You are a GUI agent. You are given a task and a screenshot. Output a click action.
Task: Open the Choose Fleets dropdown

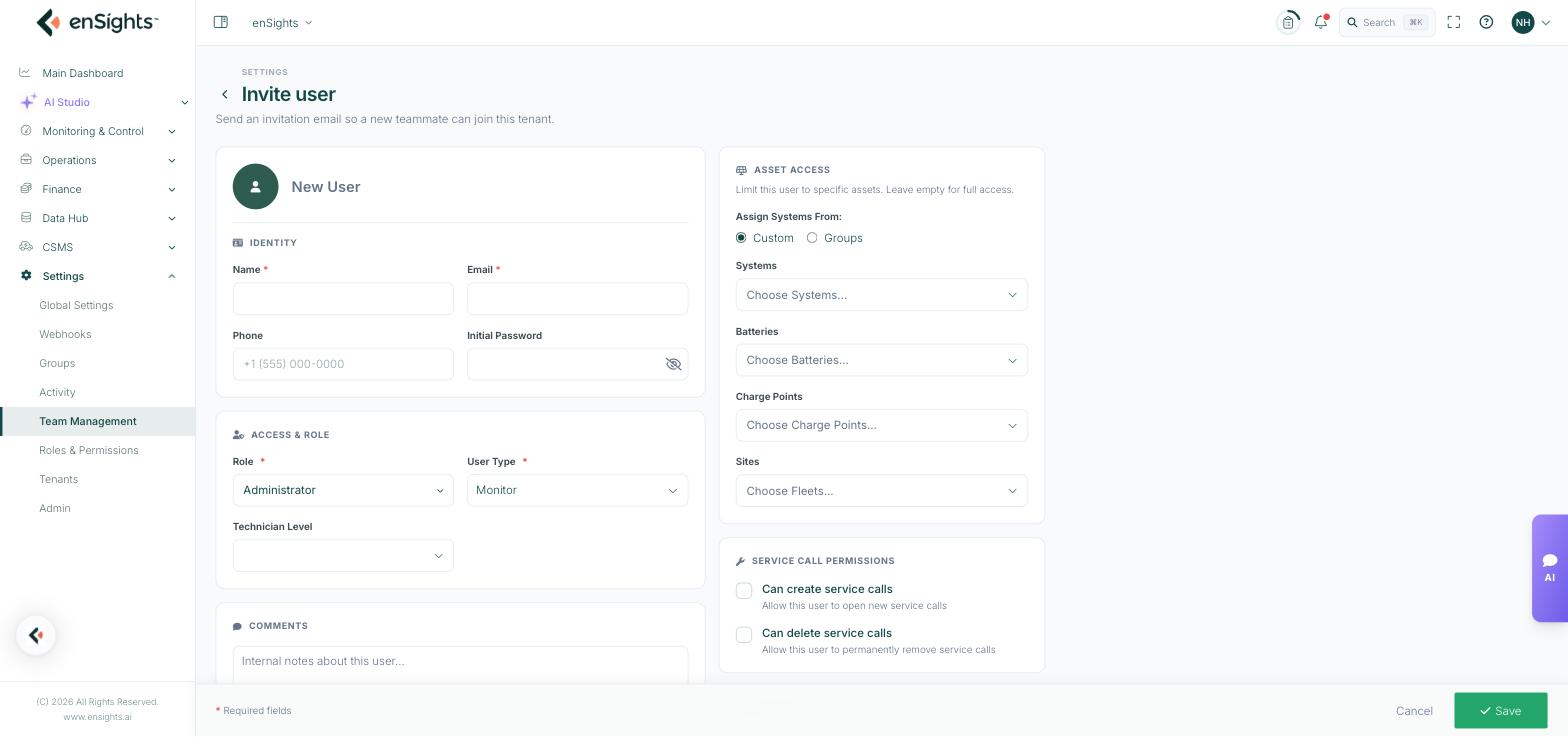click(x=881, y=491)
